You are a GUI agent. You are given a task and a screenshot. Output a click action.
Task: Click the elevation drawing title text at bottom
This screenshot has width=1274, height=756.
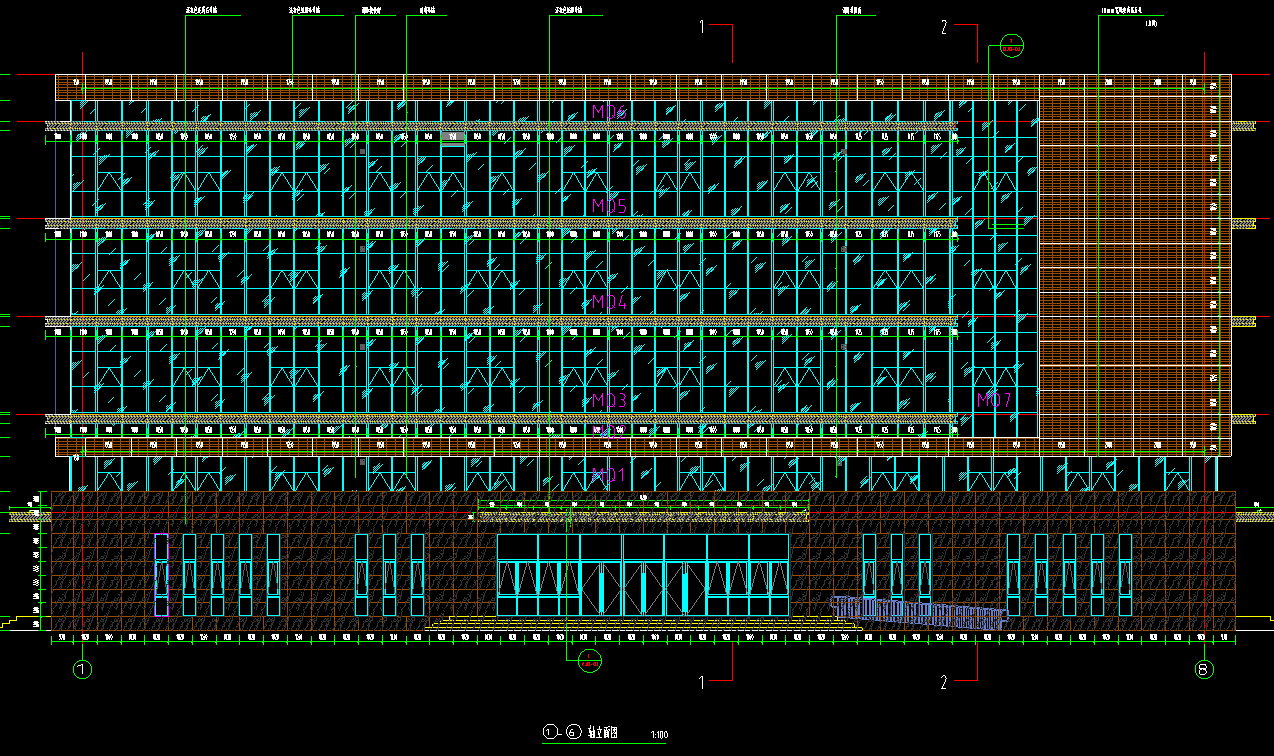coord(602,732)
